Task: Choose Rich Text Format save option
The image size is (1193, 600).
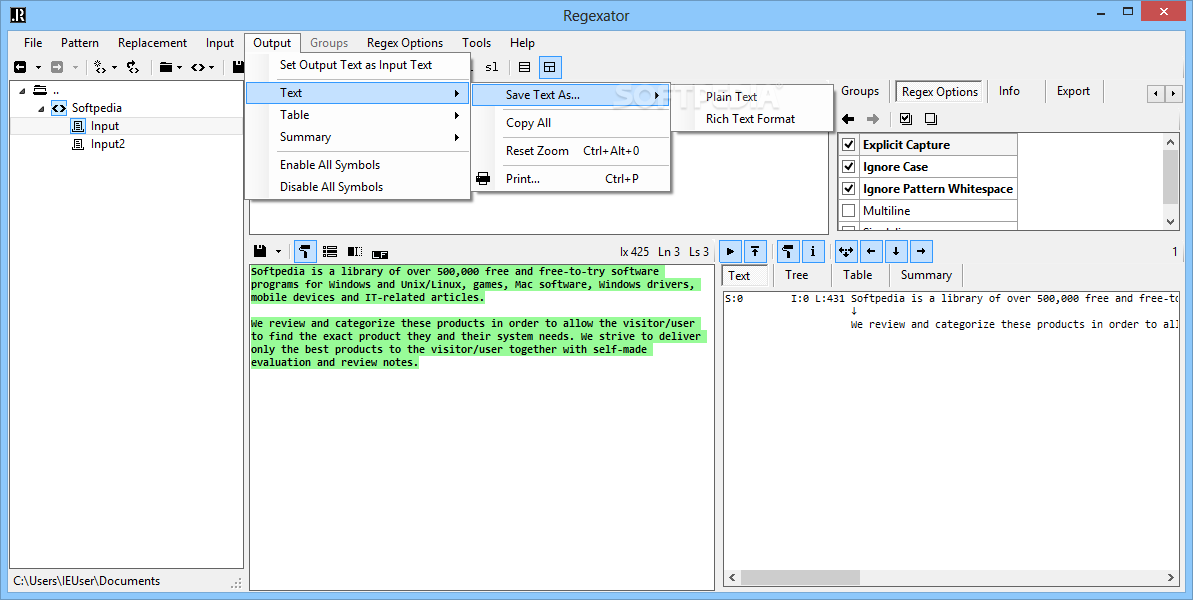Action: [752, 119]
